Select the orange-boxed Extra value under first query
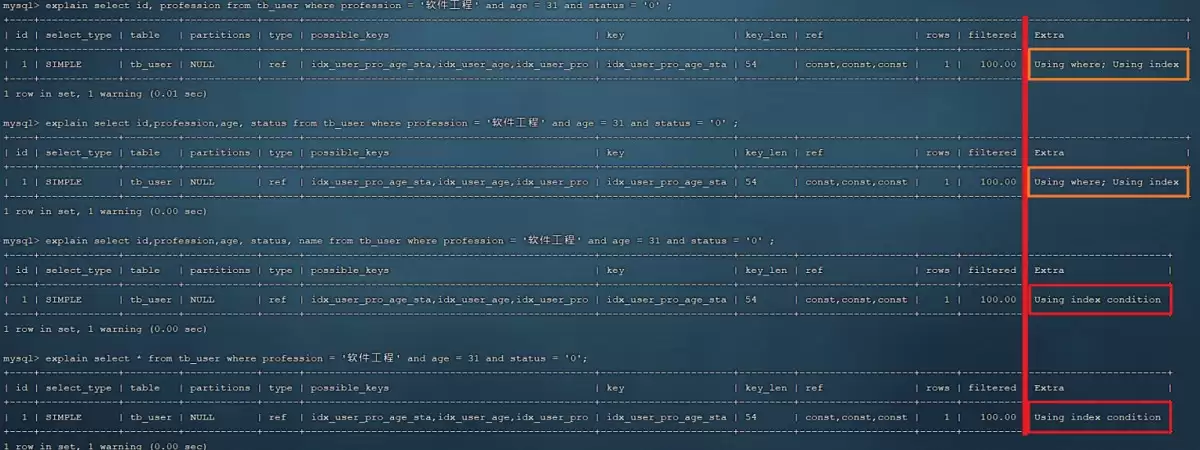This screenshot has height=450, width=1200. 1108,64
